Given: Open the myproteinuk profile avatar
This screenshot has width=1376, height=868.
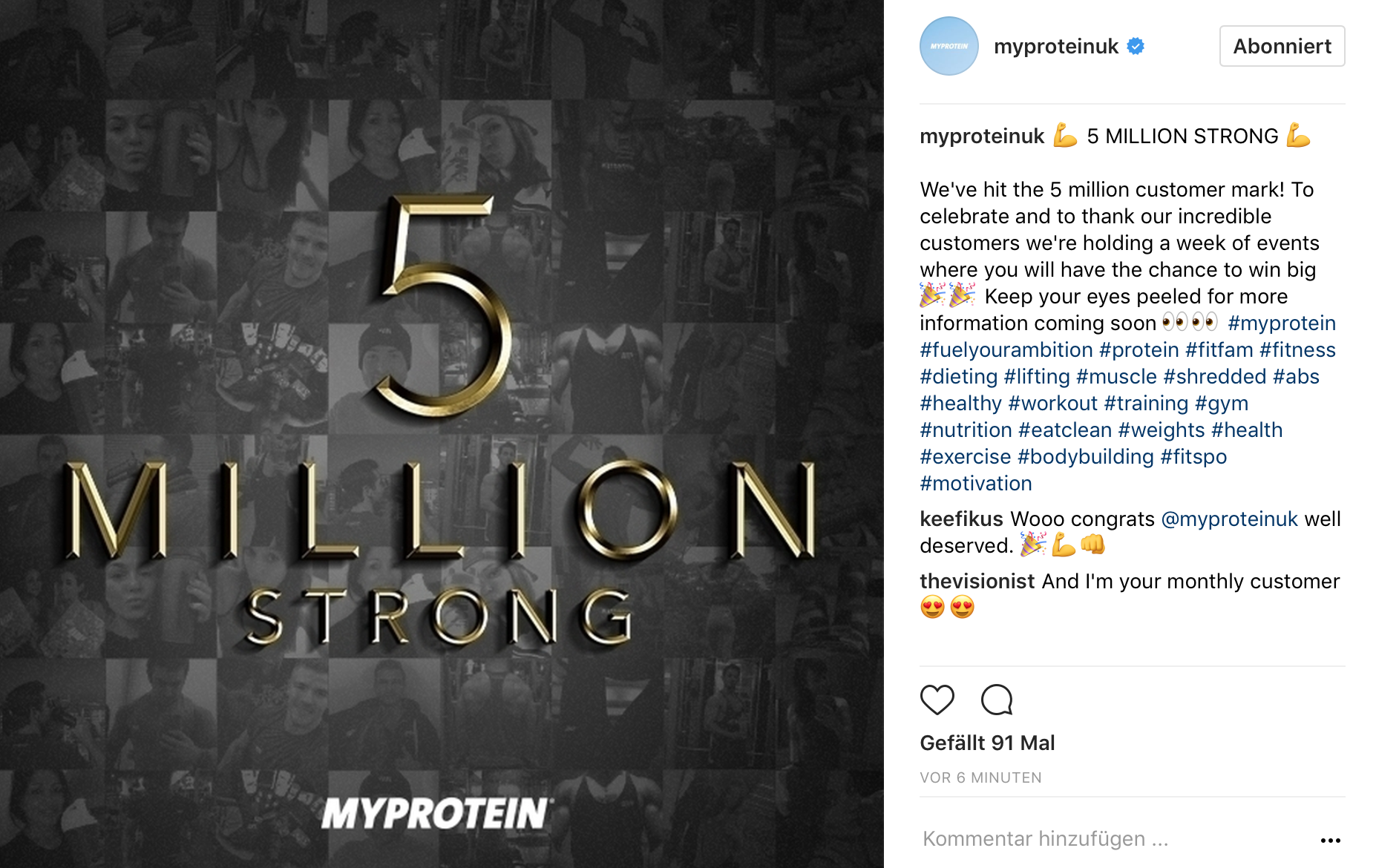Looking at the screenshot, I should point(949,46).
